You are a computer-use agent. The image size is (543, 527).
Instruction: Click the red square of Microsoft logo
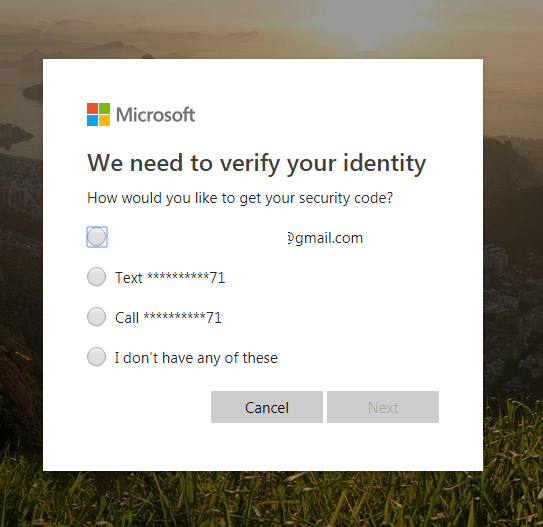coord(92,108)
